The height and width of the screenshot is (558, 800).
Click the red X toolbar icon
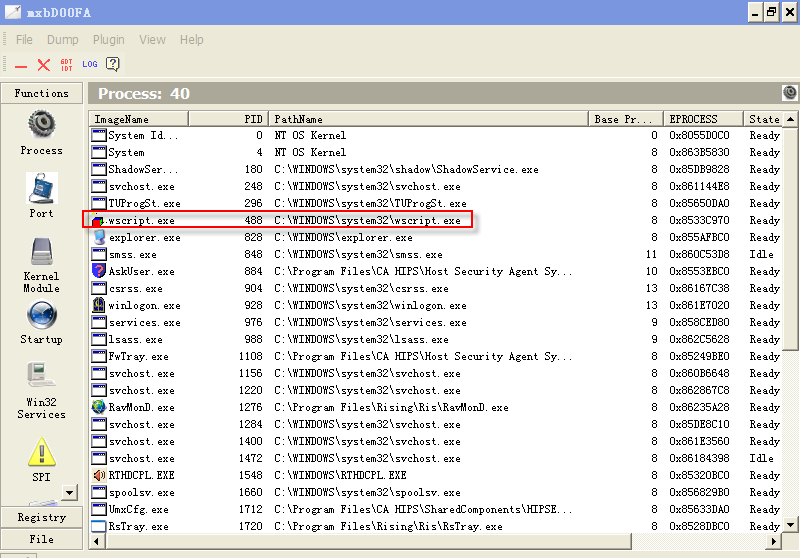pyautogui.click(x=44, y=65)
